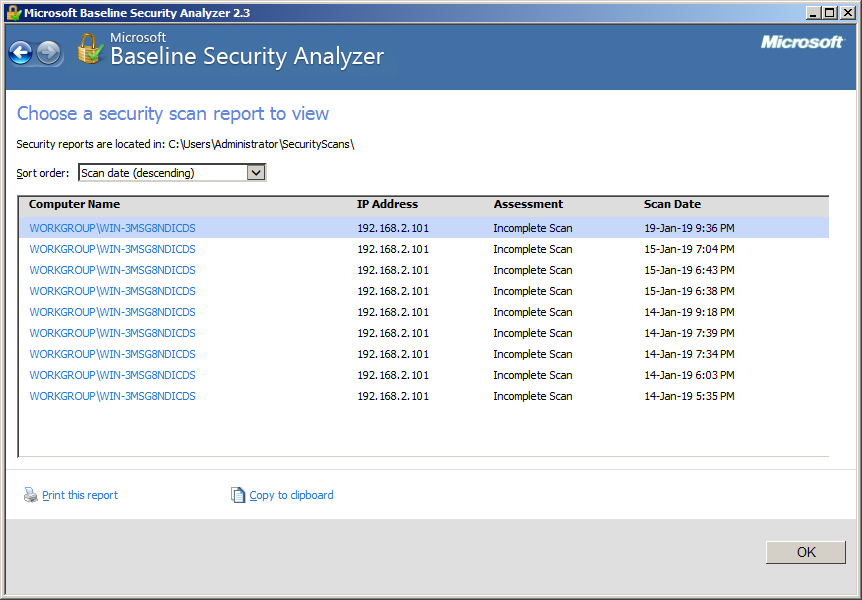Open the report scanned 14-Jan-19 5:35 PM
Viewport: 862px width, 600px height.
[112, 396]
